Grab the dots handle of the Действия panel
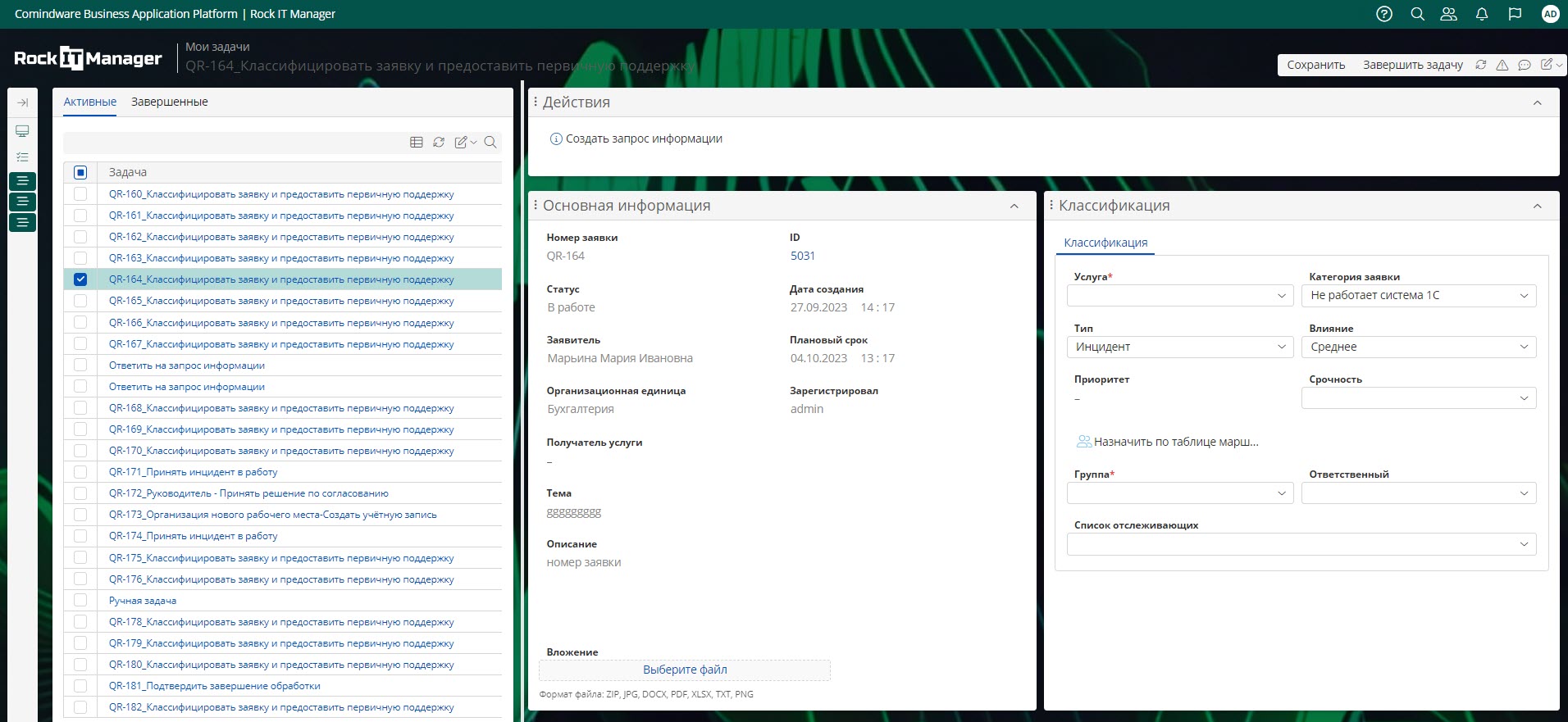This screenshot has width=1568, height=722. coord(536,102)
